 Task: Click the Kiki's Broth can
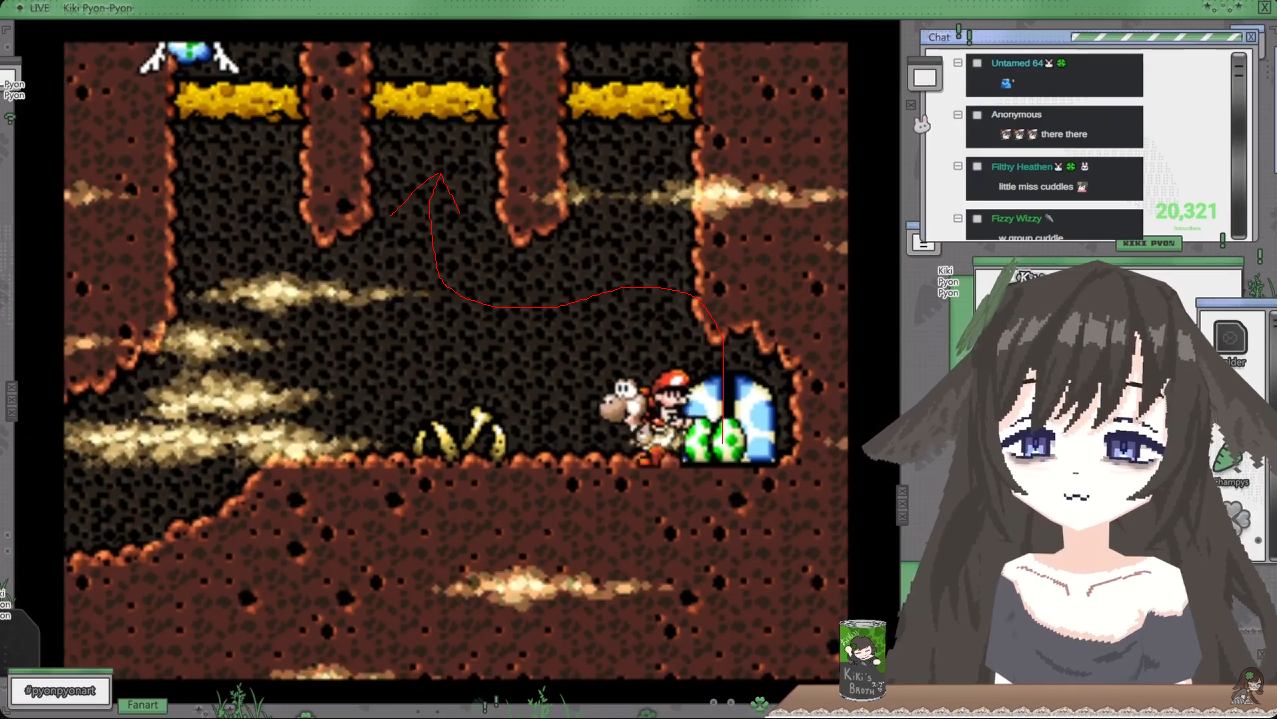(x=862, y=658)
